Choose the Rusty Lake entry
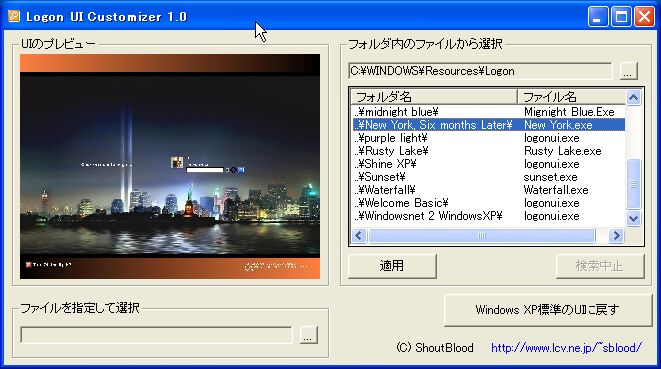This screenshot has width=661, height=369. 489,151
